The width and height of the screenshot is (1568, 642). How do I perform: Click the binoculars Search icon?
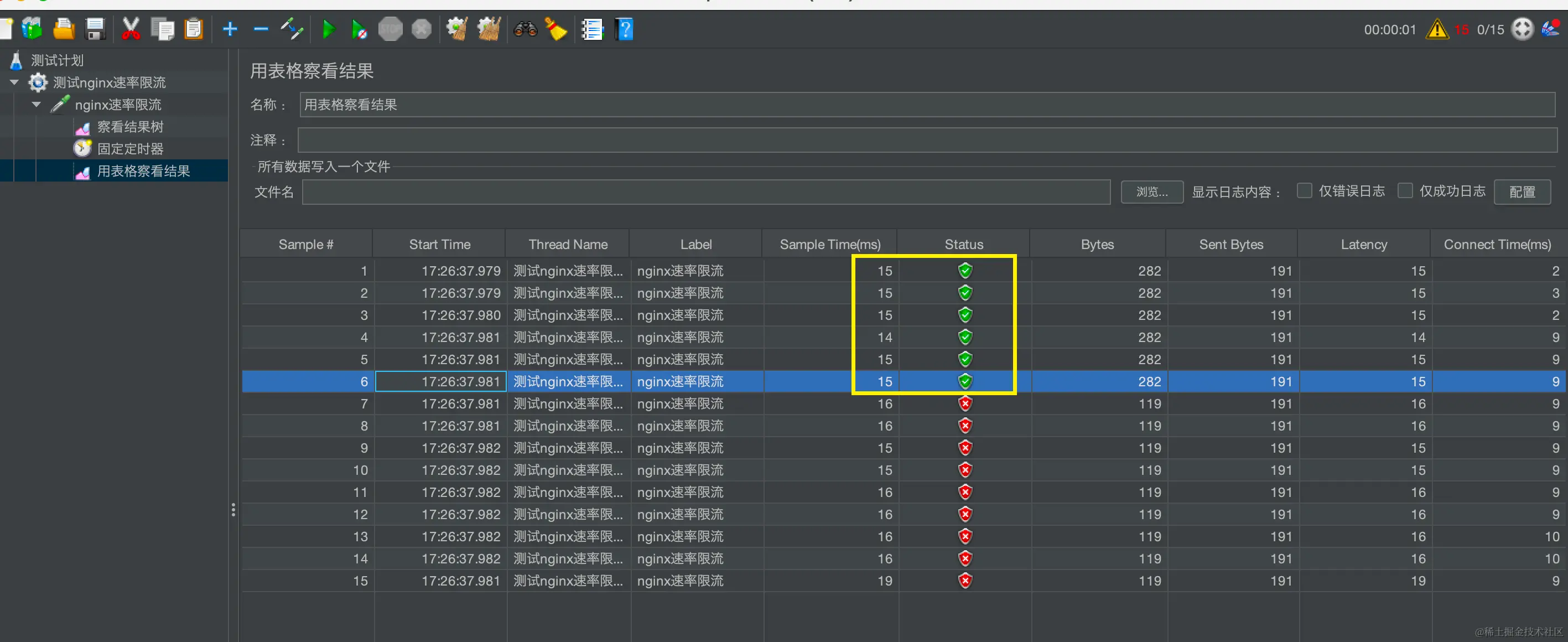[x=525, y=29]
